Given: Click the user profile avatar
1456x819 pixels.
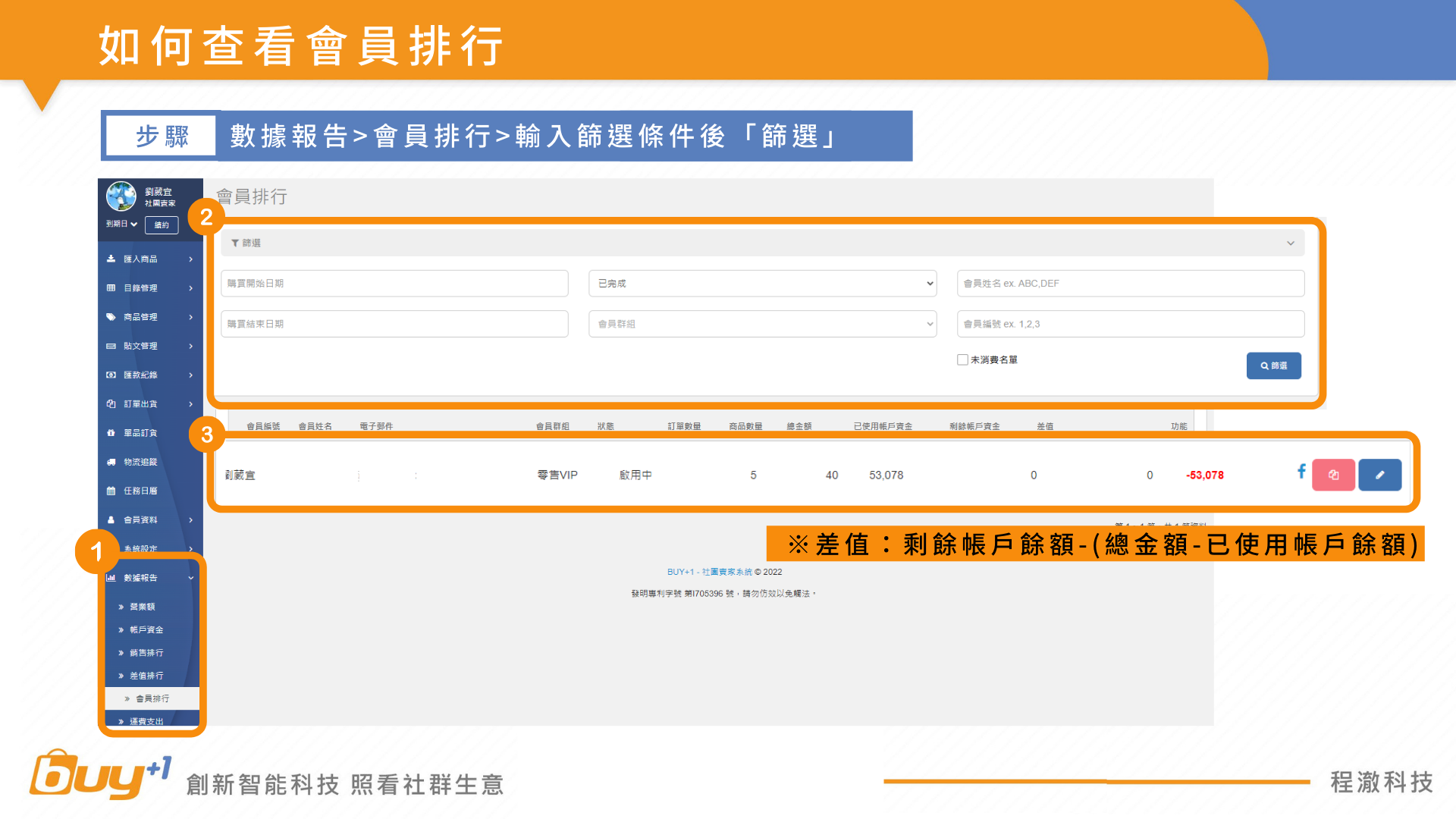Looking at the screenshot, I should [x=121, y=196].
